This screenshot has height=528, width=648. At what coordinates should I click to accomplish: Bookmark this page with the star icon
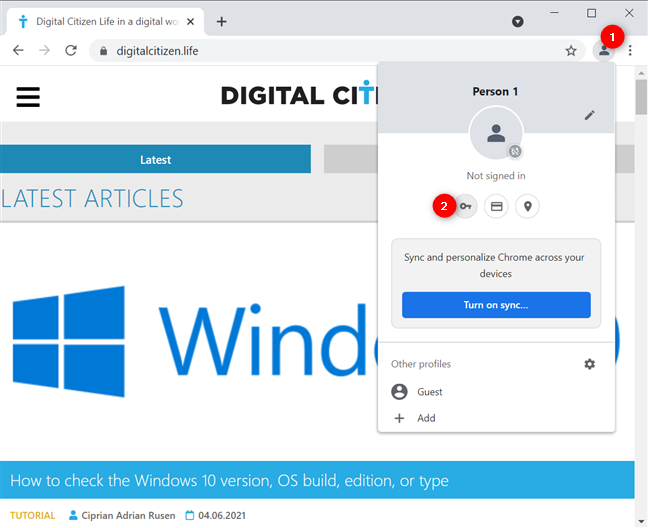click(571, 51)
